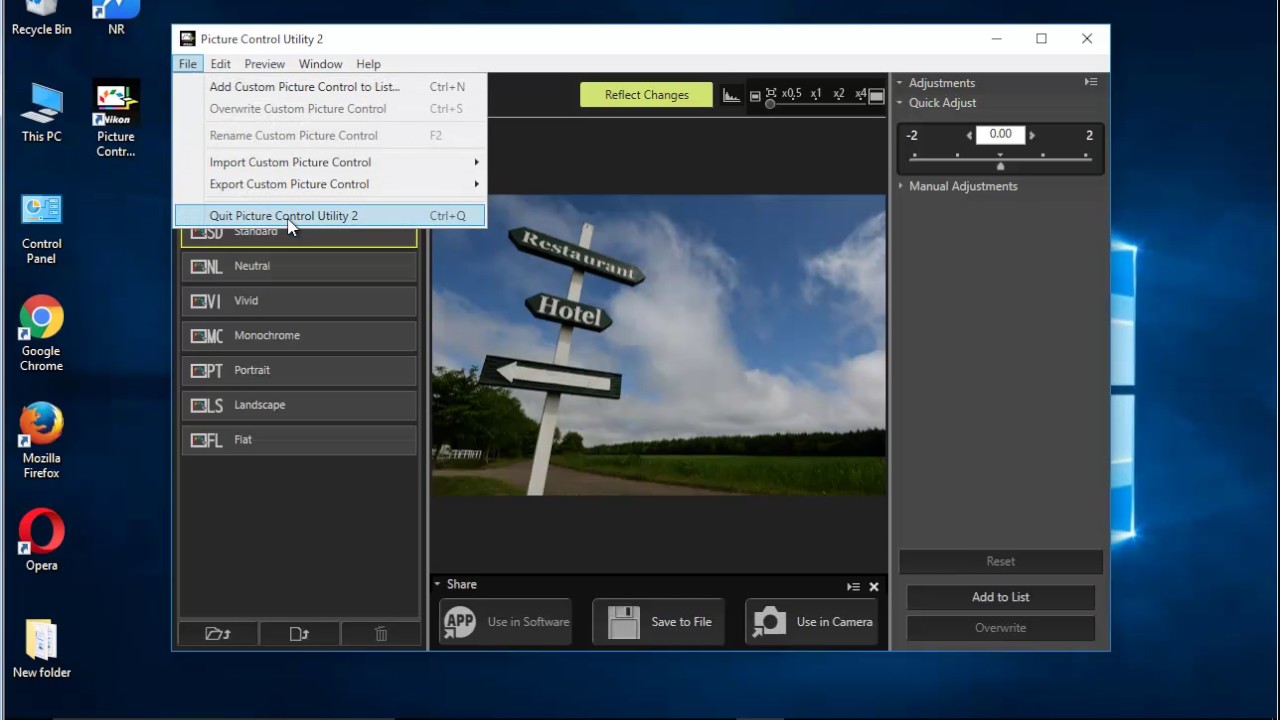Open the Preview menu
Viewport: 1280px width, 720px height.
[x=265, y=64]
